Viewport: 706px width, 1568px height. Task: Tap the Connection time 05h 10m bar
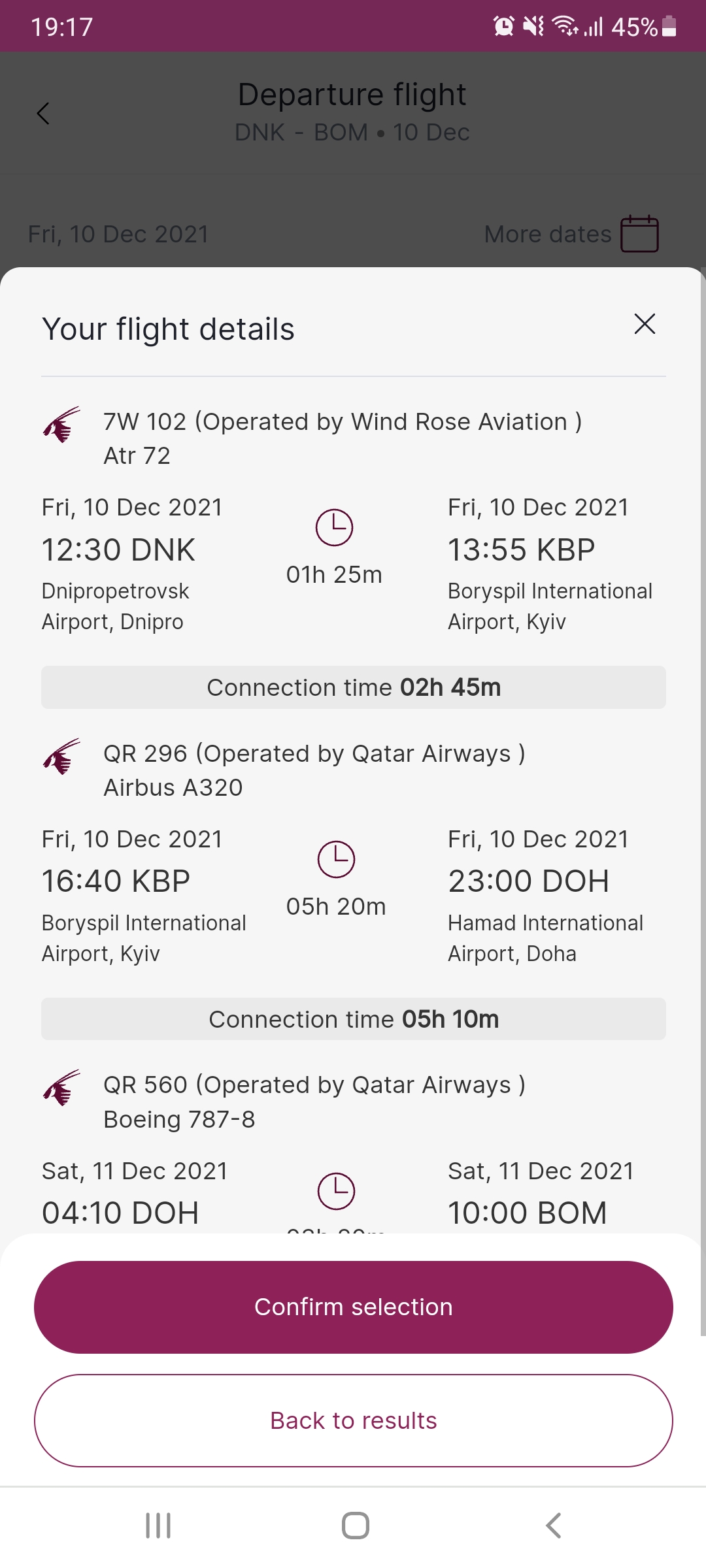353,1019
